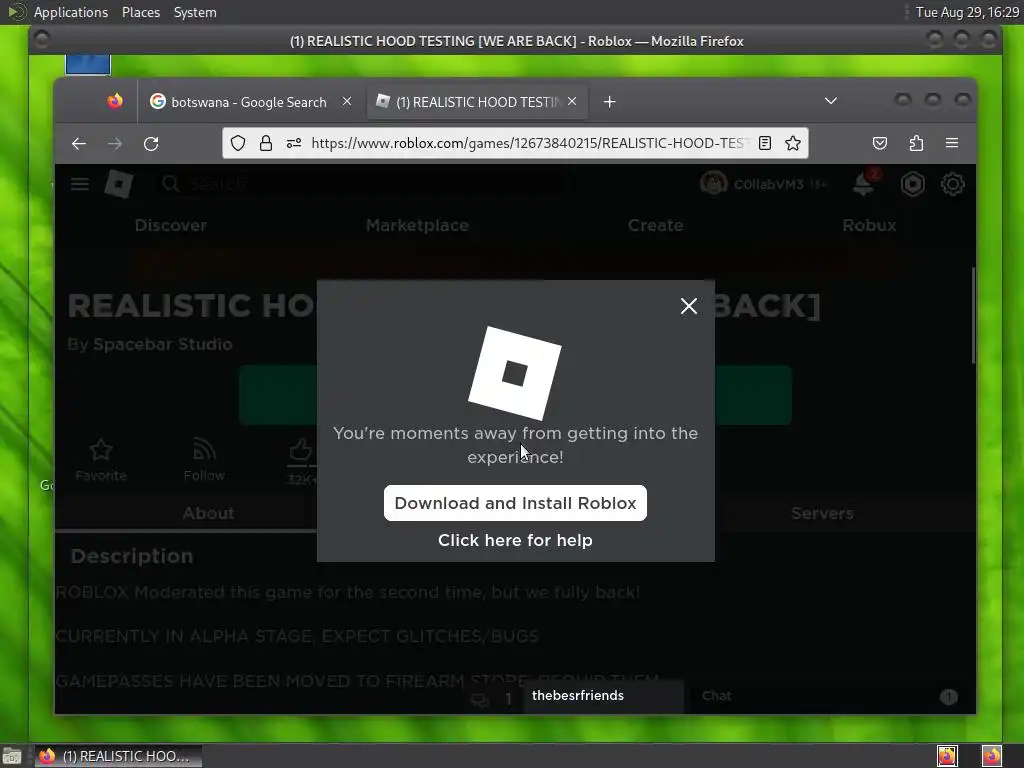Open the thebesrfriends chat conversation
Screen dimensions: 1024x768
tap(603, 696)
